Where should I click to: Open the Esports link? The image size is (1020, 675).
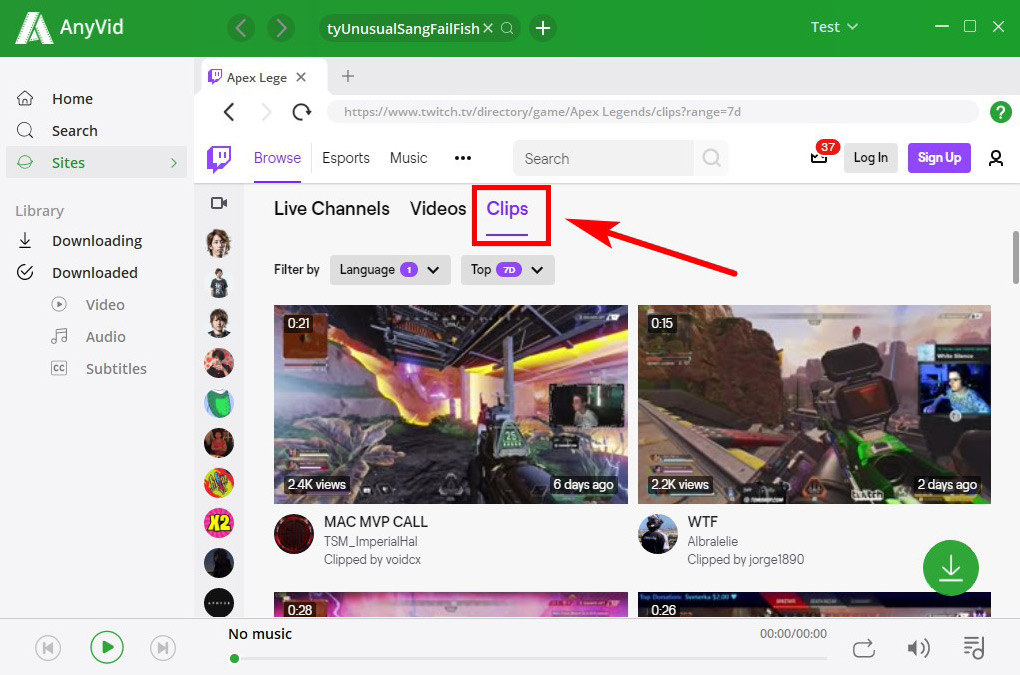pyautogui.click(x=345, y=158)
